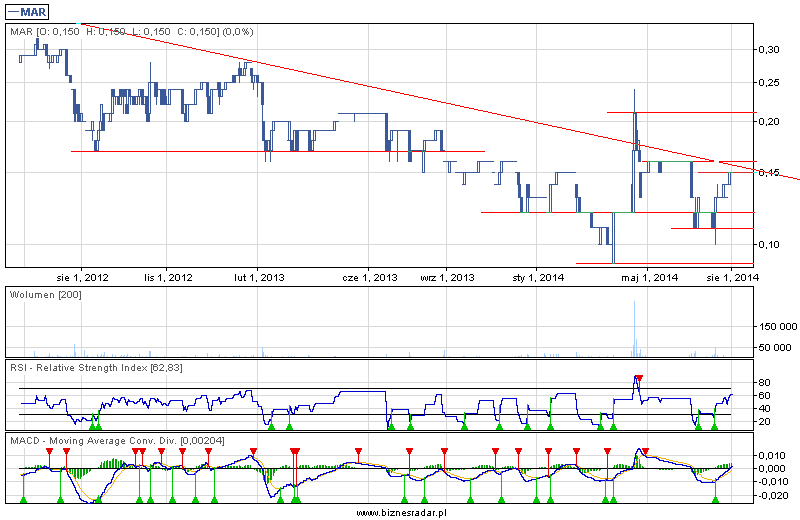
Task: Click the 150 000 volume axis label
Action: click(x=776, y=326)
